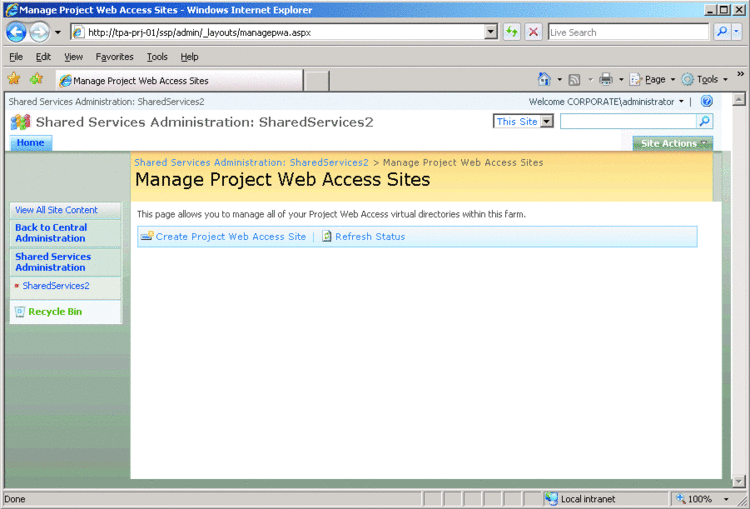Open the Recycle Bin link
The width and height of the screenshot is (750, 509).
click(55, 312)
